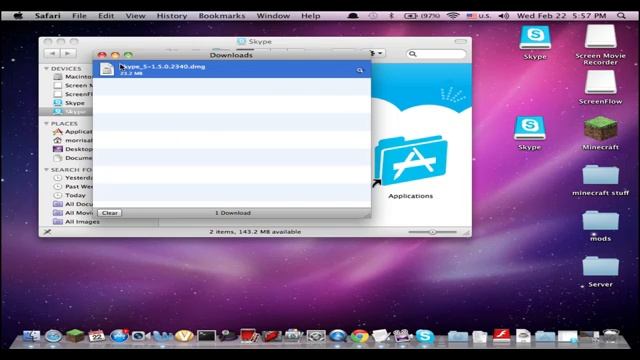
Task: Select All Movies saved search
Action: coord(73,213)
